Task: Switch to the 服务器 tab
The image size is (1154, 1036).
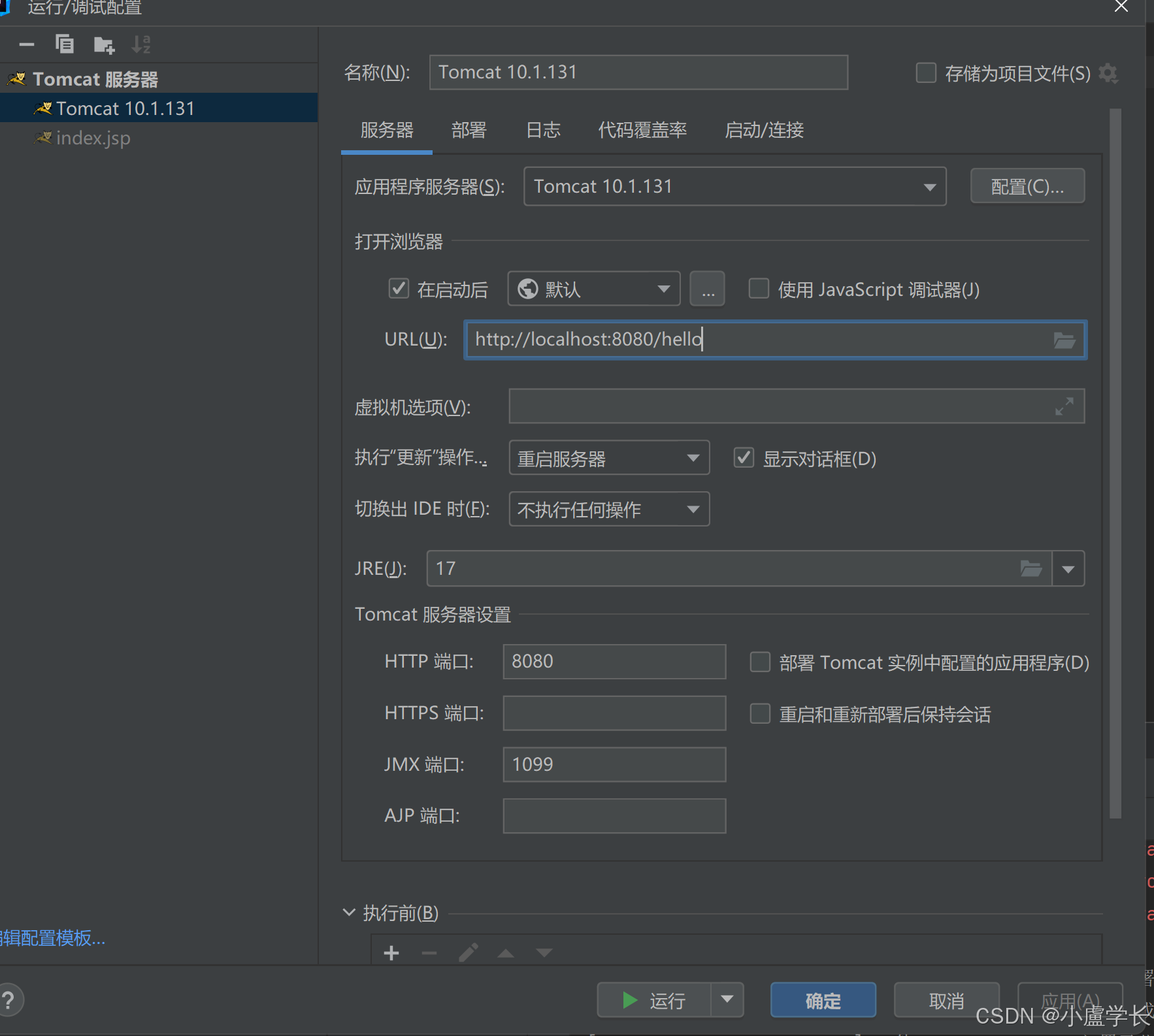Action: click(x=387, y=131)
